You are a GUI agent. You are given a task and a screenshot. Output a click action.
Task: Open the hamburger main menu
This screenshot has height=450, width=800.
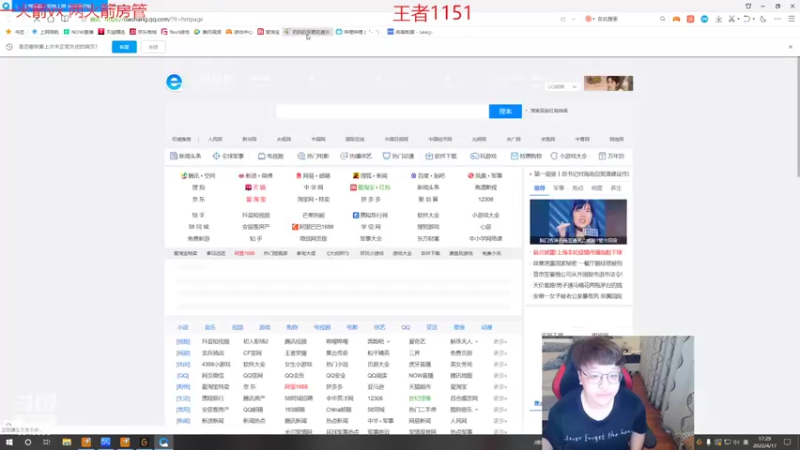(791, 19)
